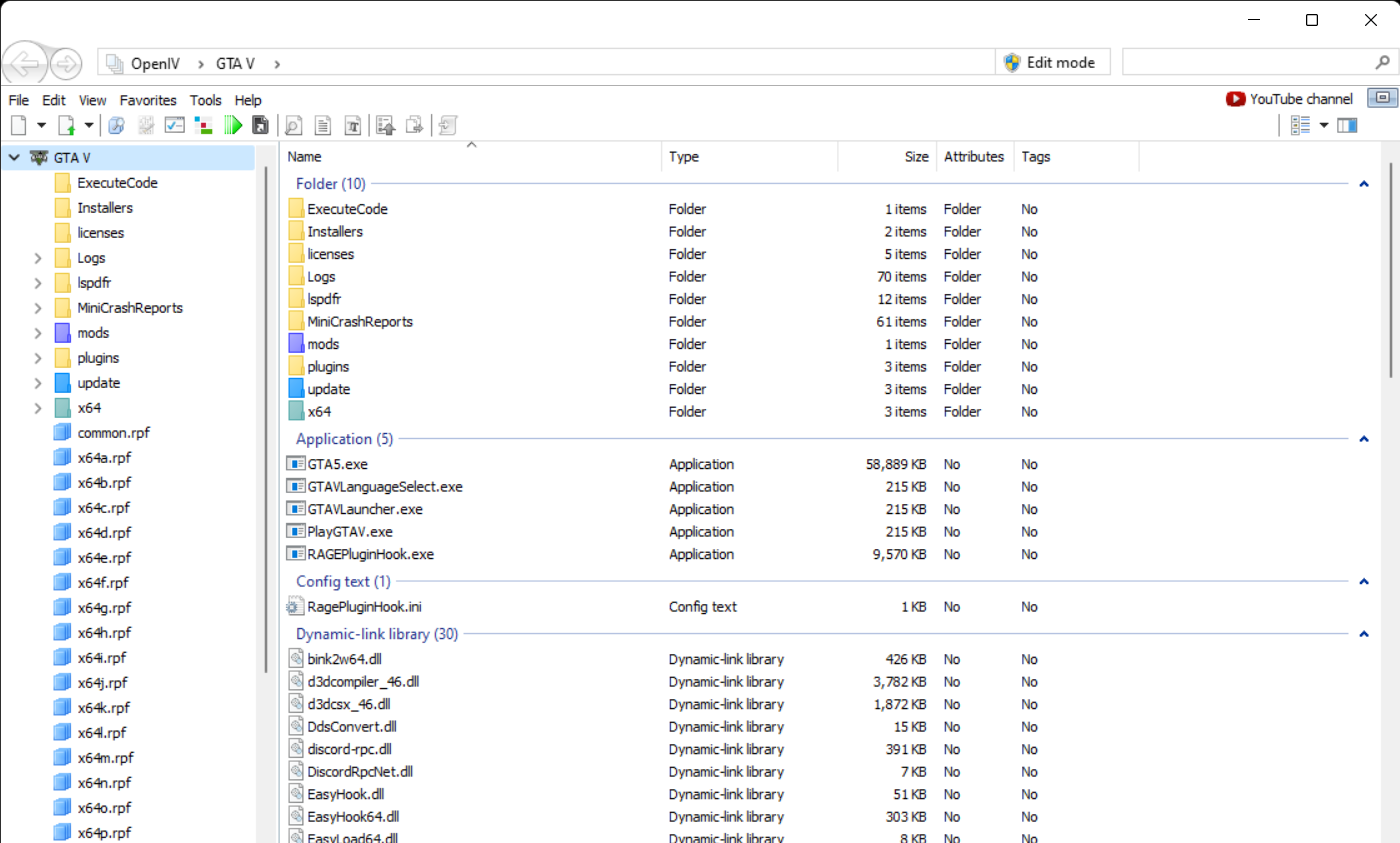Click the red and green blocks toolbar icon
1400x843 pixels.
(204, 125)
